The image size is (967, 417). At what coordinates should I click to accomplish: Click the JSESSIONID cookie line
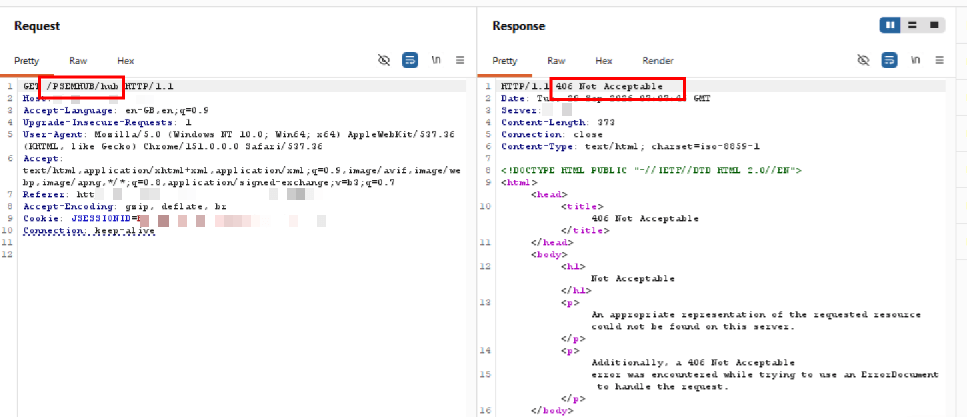(175, 219)
